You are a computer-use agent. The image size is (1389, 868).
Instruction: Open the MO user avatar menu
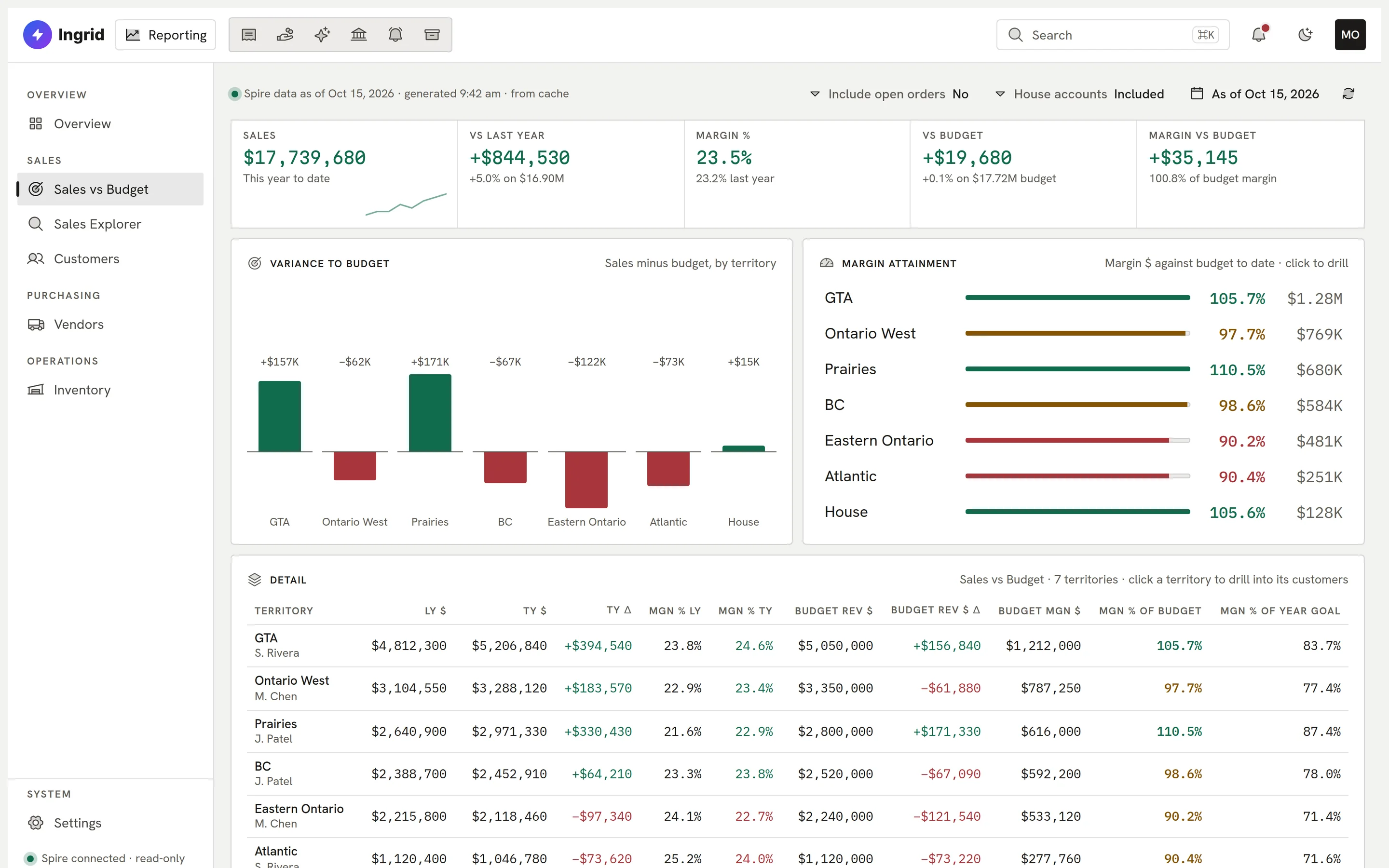click(x=1350, y=35)
